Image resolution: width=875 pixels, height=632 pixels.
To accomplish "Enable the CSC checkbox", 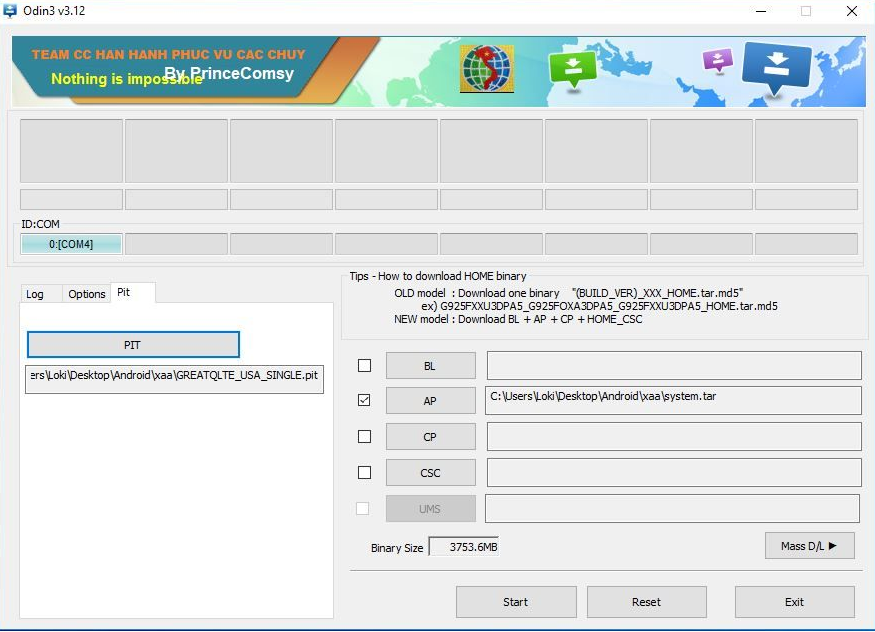I will (364, 472).
